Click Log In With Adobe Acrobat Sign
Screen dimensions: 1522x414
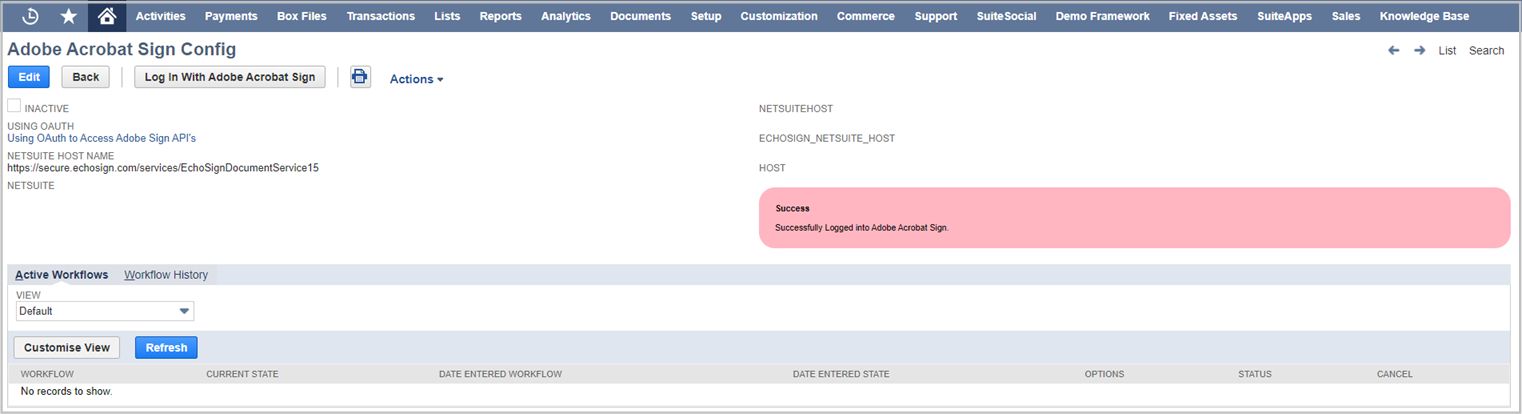click(230, 77)
